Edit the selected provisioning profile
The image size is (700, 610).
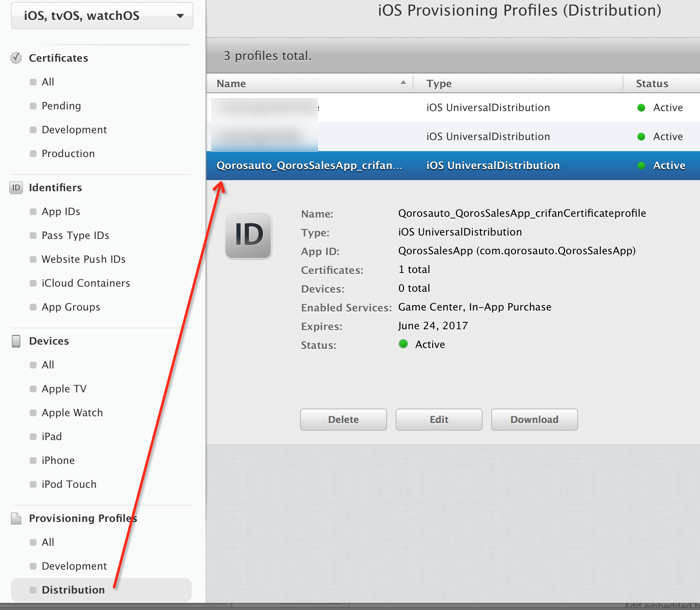point(439,420)
